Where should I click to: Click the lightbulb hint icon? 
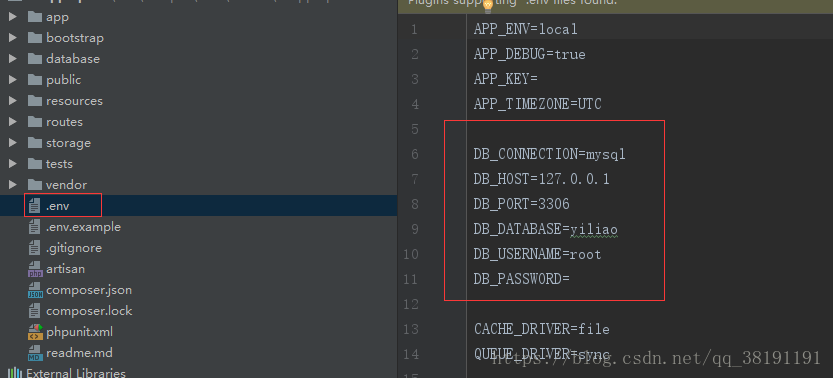488,6
